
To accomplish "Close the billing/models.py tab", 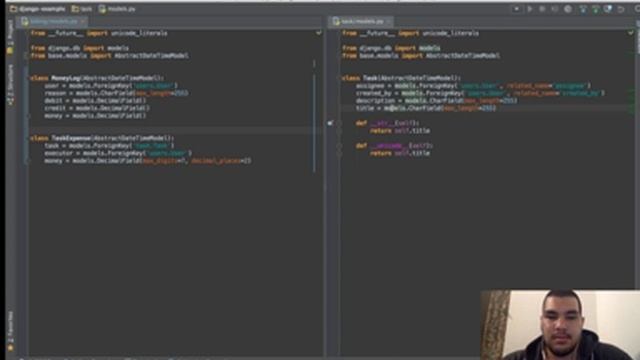I will pyautogui.click(x=83, y=21).
